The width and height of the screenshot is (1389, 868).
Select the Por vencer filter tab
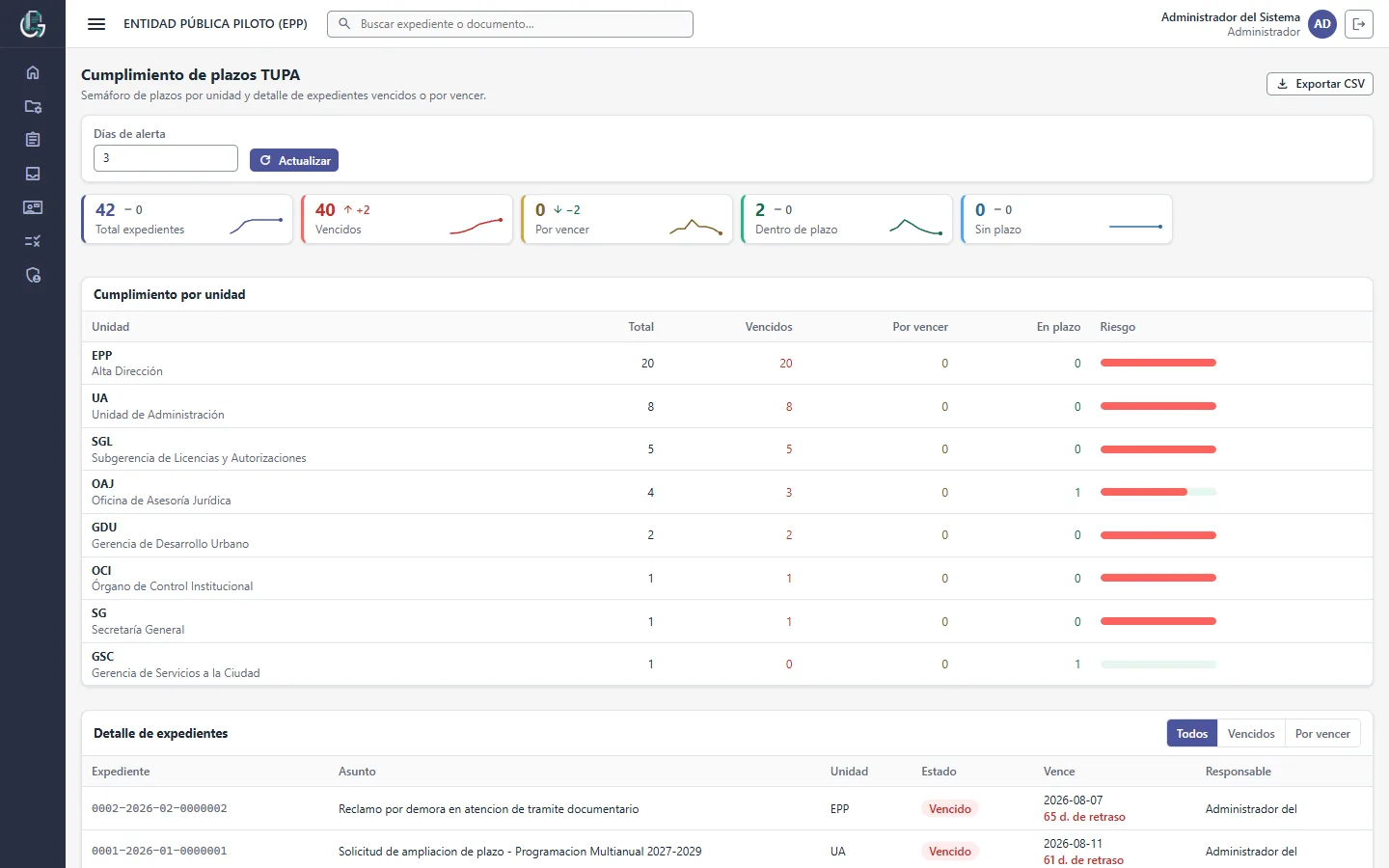(1322, 734)
